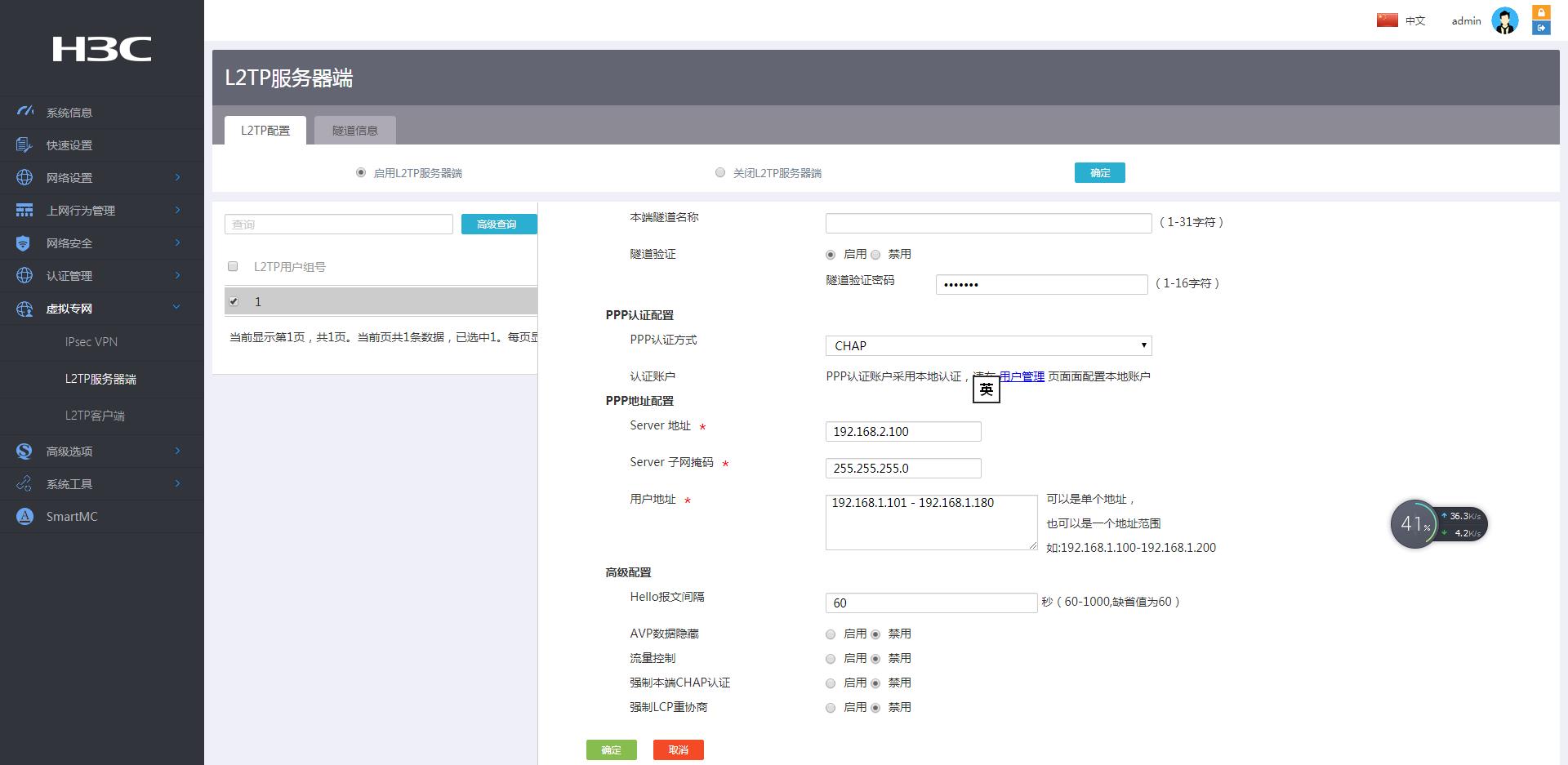Viewport: 1568px width, 765px height.
Task: Open the IPsec VPN submenu item
Action: coord(91,342)
